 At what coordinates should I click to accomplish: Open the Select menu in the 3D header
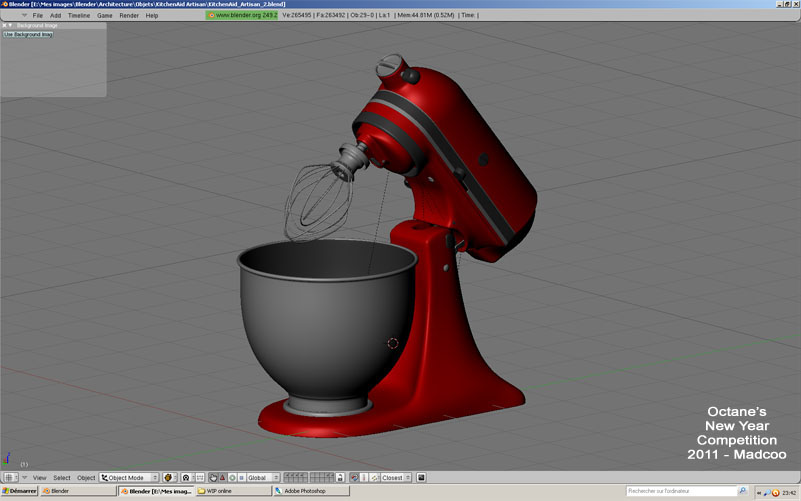[62, 478]
